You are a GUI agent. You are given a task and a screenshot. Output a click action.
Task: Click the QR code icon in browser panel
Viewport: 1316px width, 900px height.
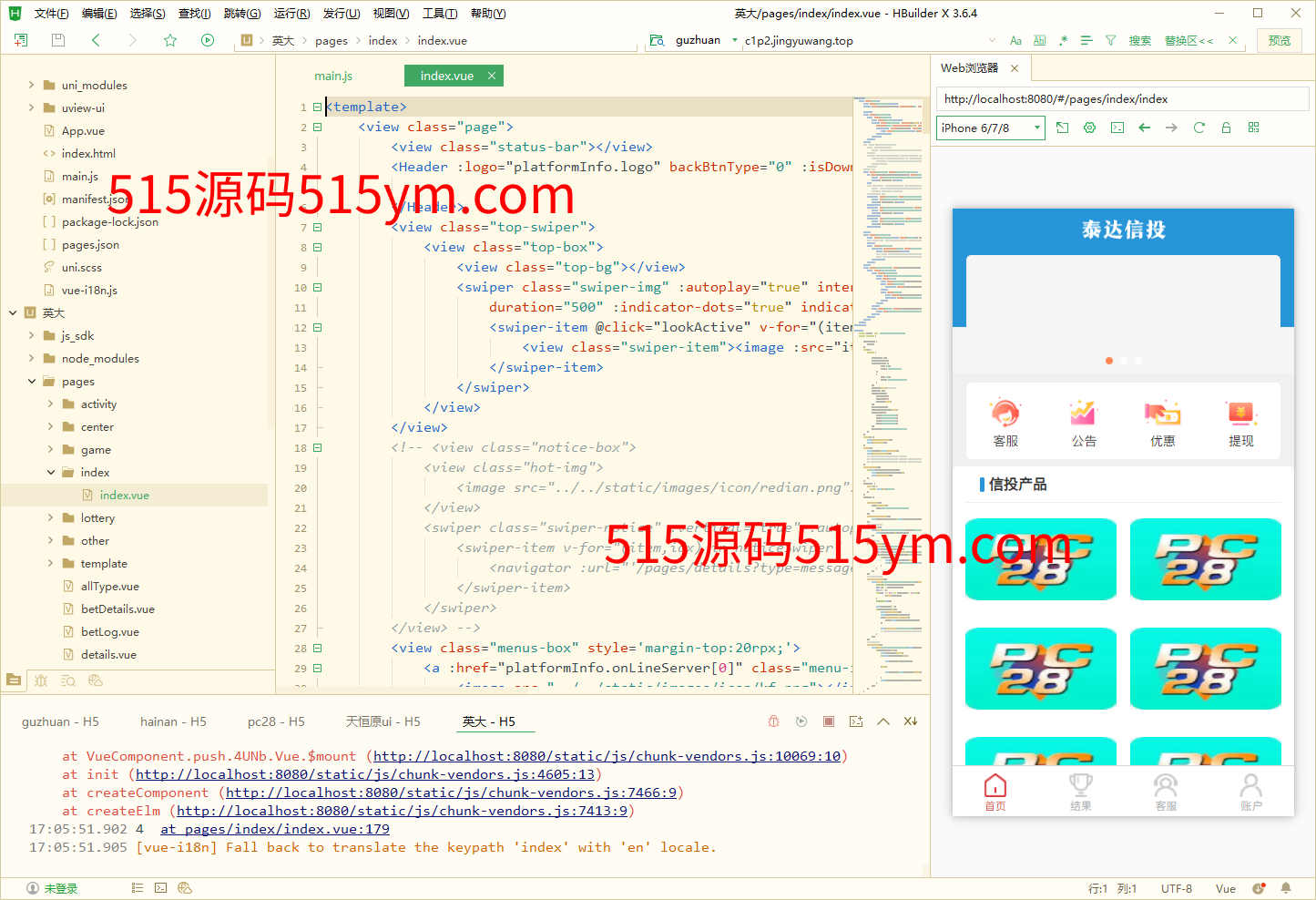pos(1253,128)
